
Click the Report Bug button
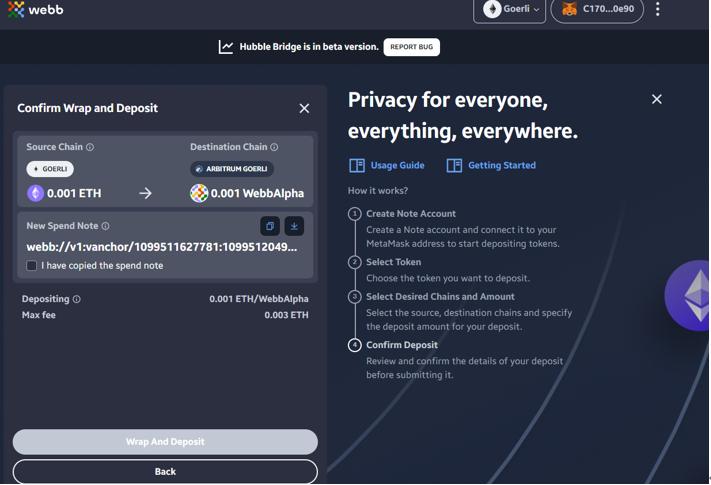coord(411,47)
